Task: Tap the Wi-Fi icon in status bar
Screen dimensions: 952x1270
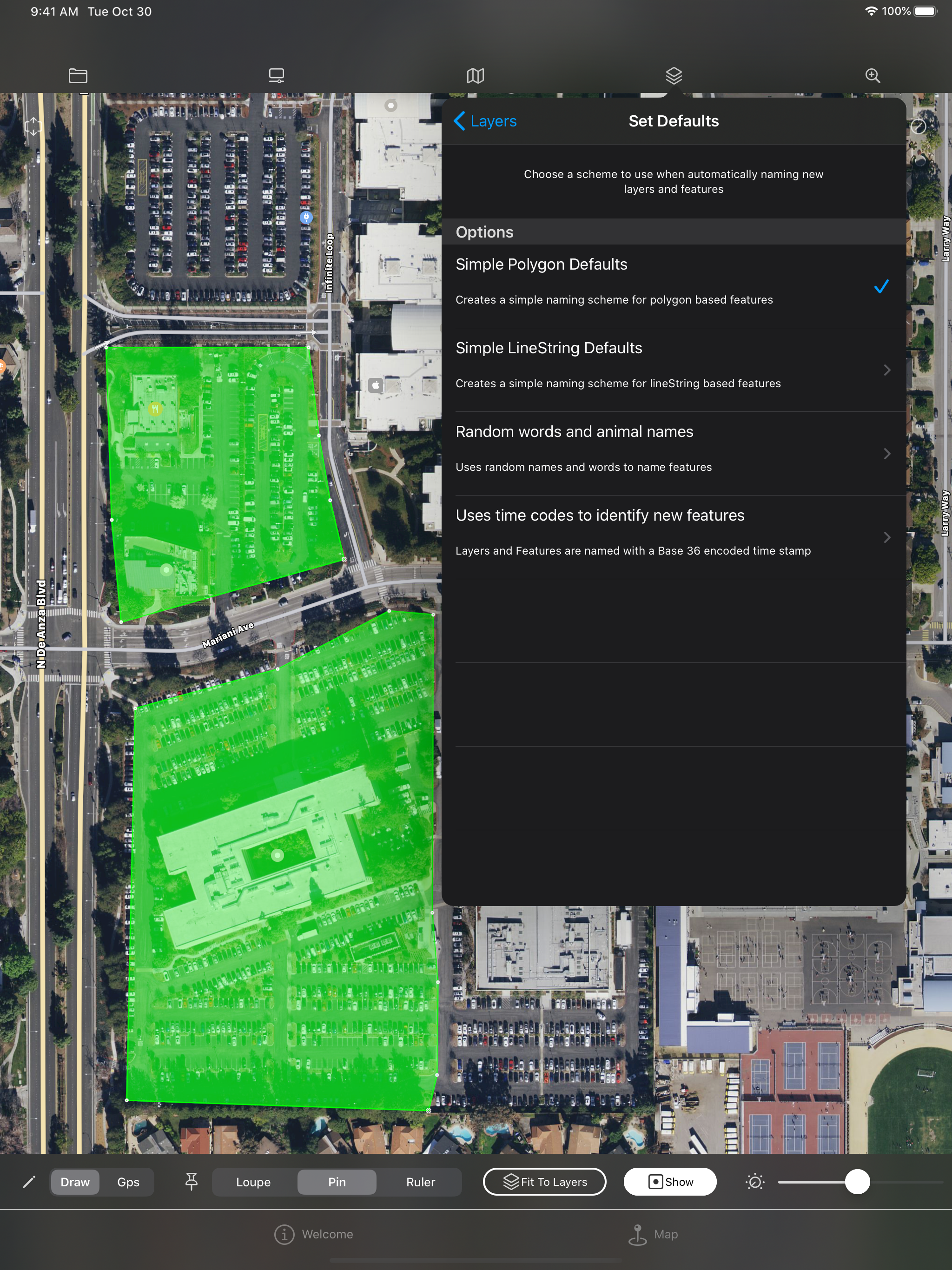Action: (871, 11)
